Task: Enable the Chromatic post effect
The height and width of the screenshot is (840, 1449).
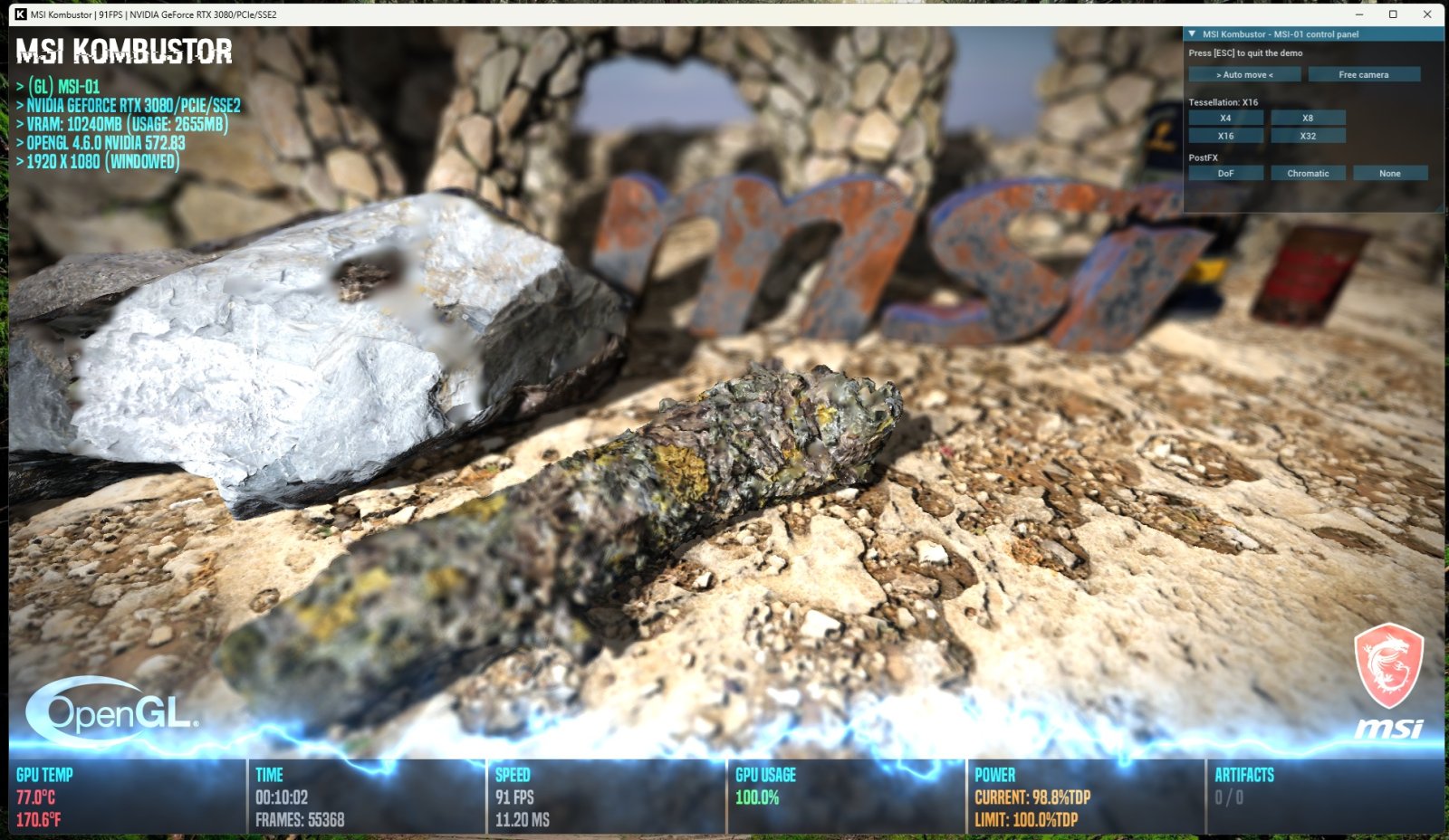Action: coord(1308,173)
